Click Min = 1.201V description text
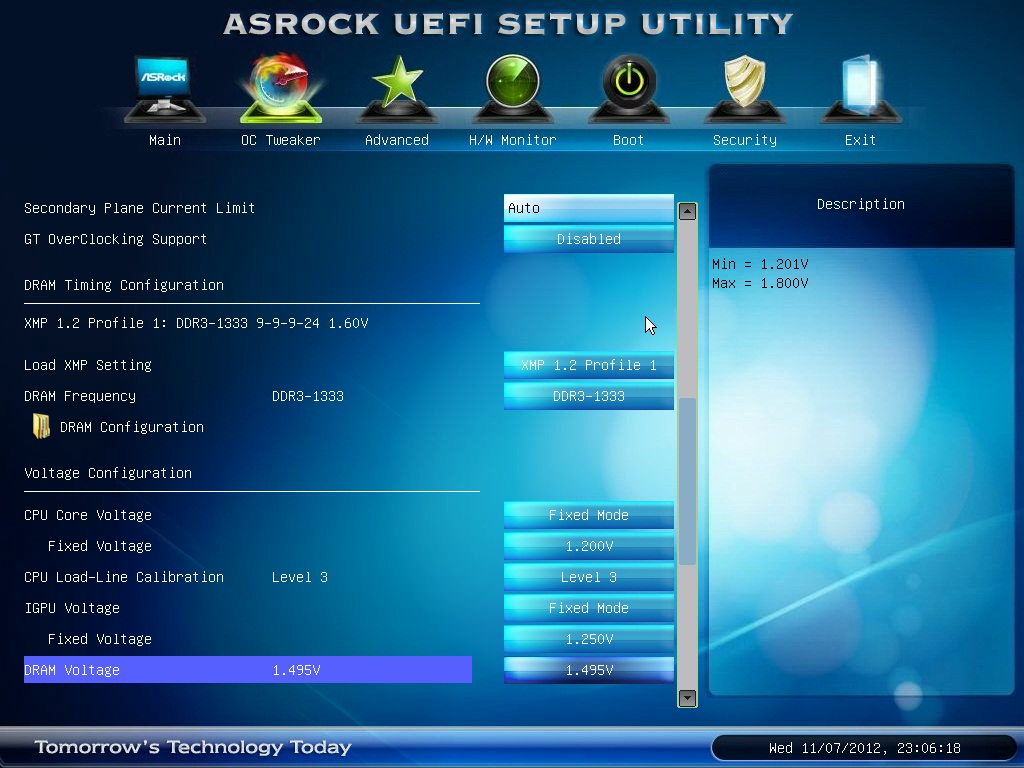This screenshot has width=1024, height=768. (760, 264)
